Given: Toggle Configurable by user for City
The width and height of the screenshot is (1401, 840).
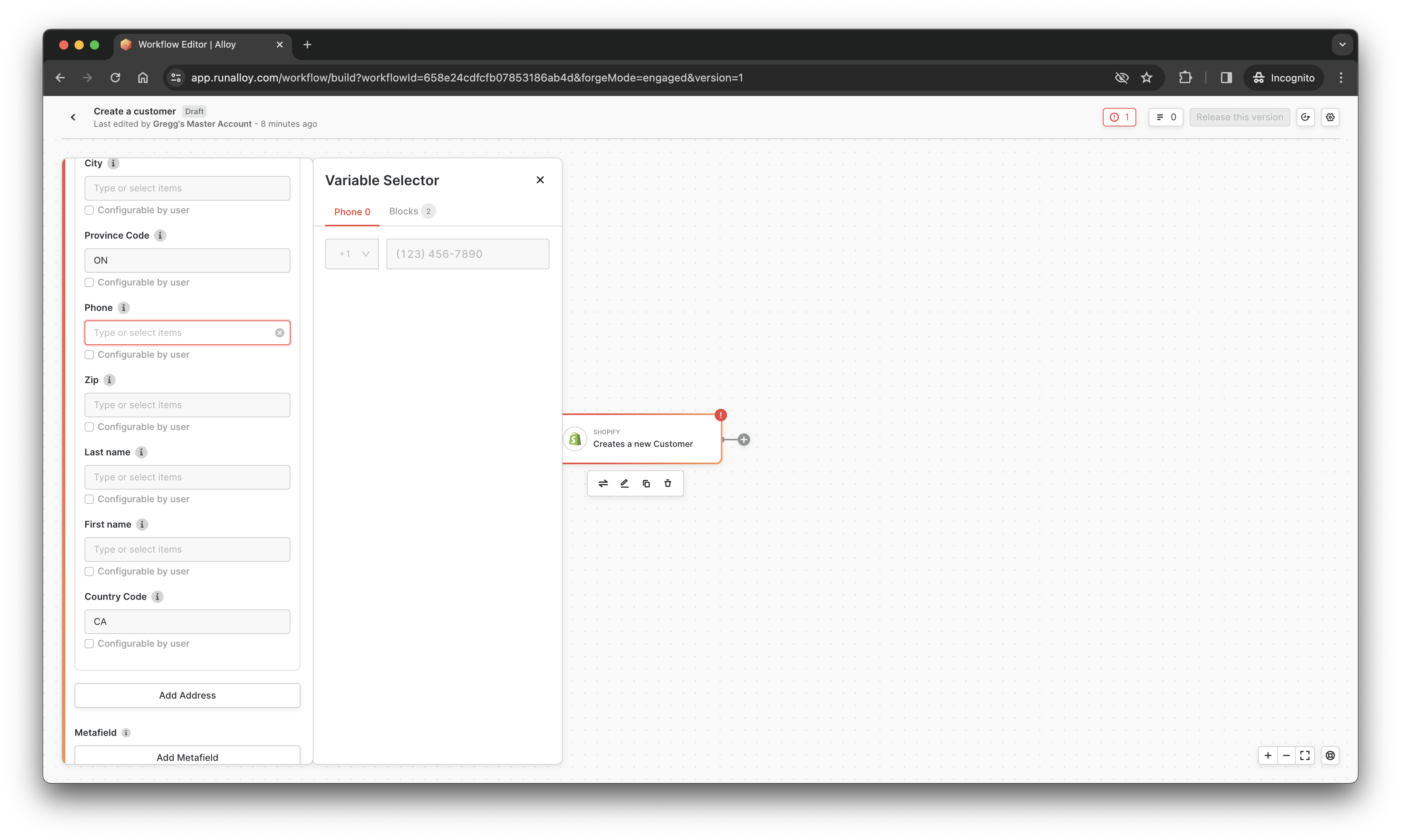Looking at the screenshot, I should [x=89, y=210].
